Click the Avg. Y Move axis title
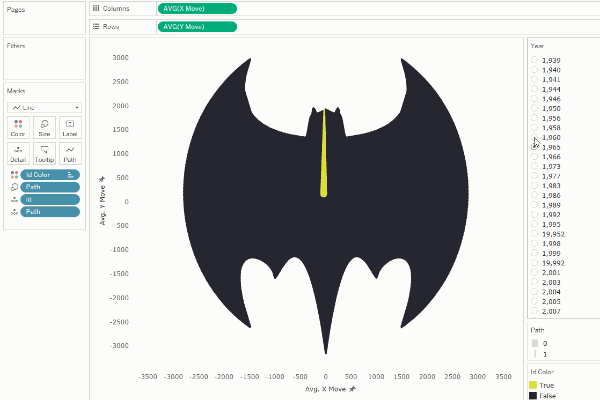The width and height of the screenshot is (600, 400). (x=102, y=206)
